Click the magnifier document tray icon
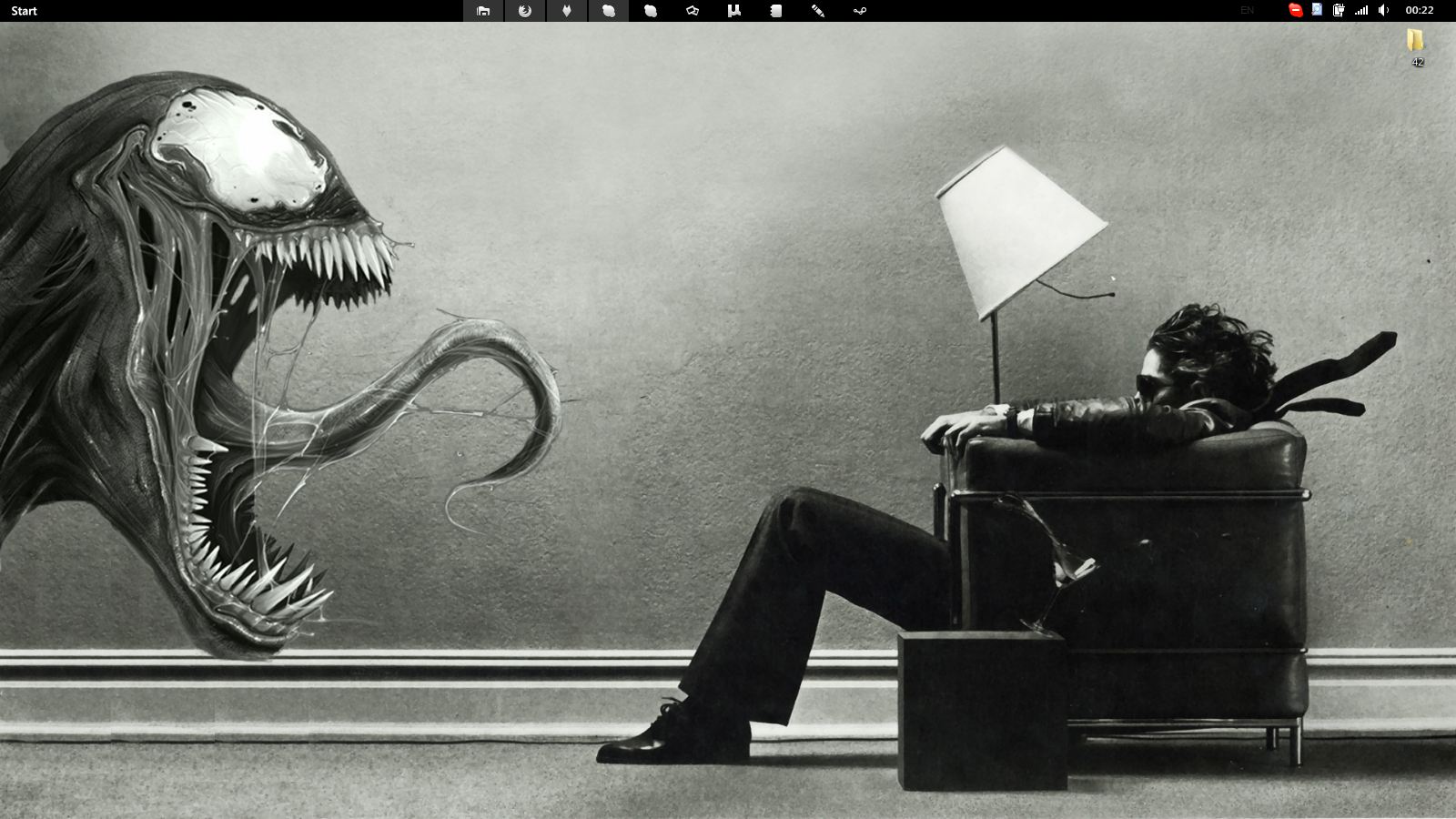 (1317, 11)
